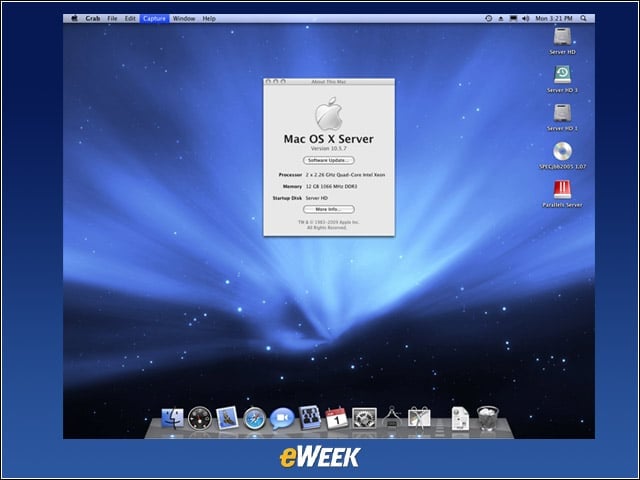Open the Time Machine menu bar icon
Screen dimensions: 640x480
click(489, 18)
